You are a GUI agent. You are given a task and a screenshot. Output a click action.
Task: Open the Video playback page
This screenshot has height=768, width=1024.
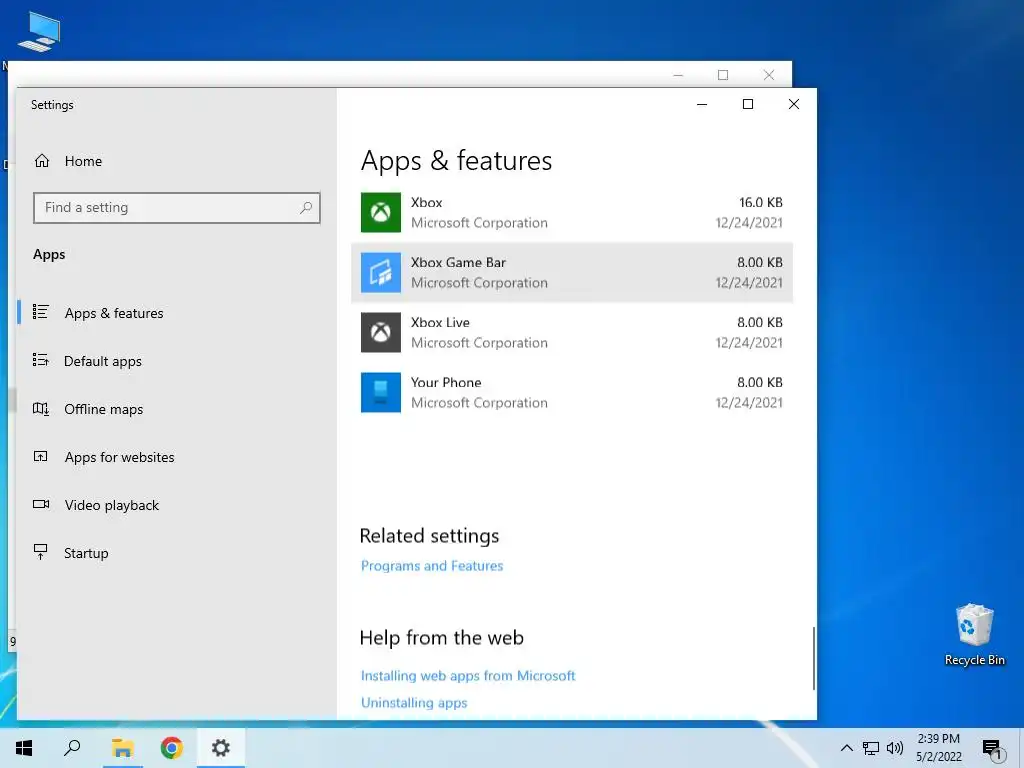click(112, 505)
